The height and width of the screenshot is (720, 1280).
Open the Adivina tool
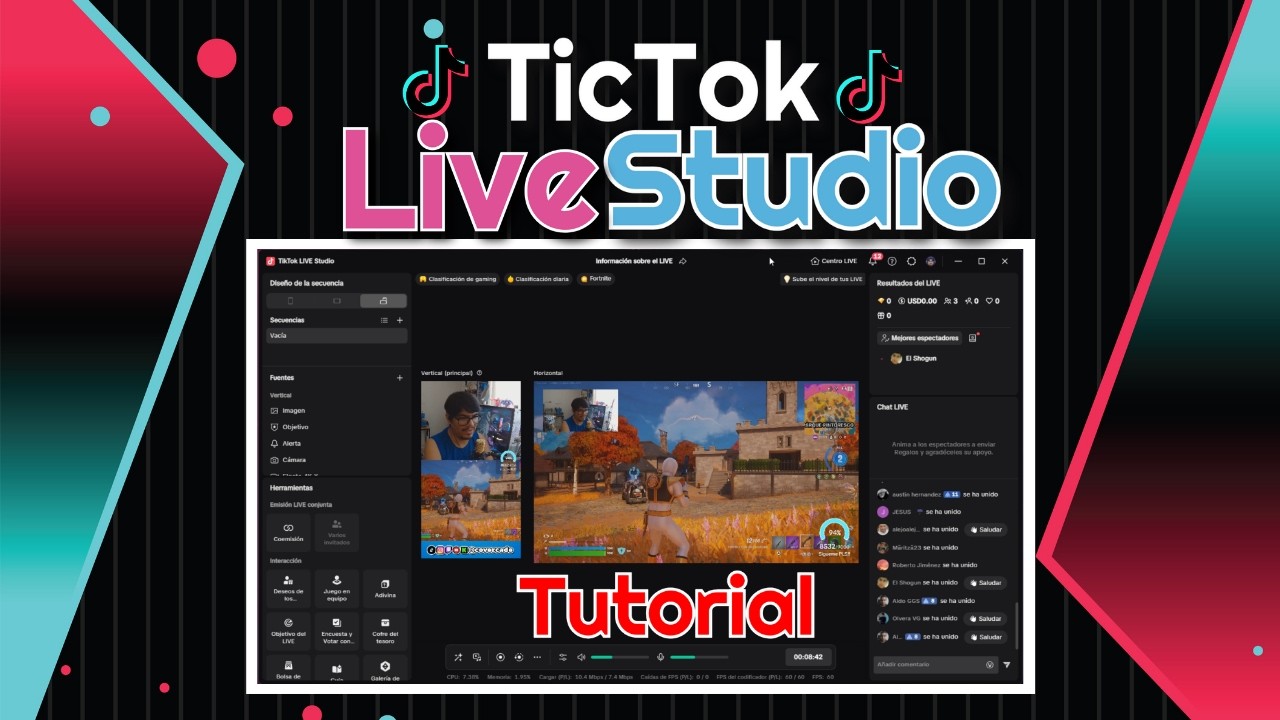[x=385, y=588]
